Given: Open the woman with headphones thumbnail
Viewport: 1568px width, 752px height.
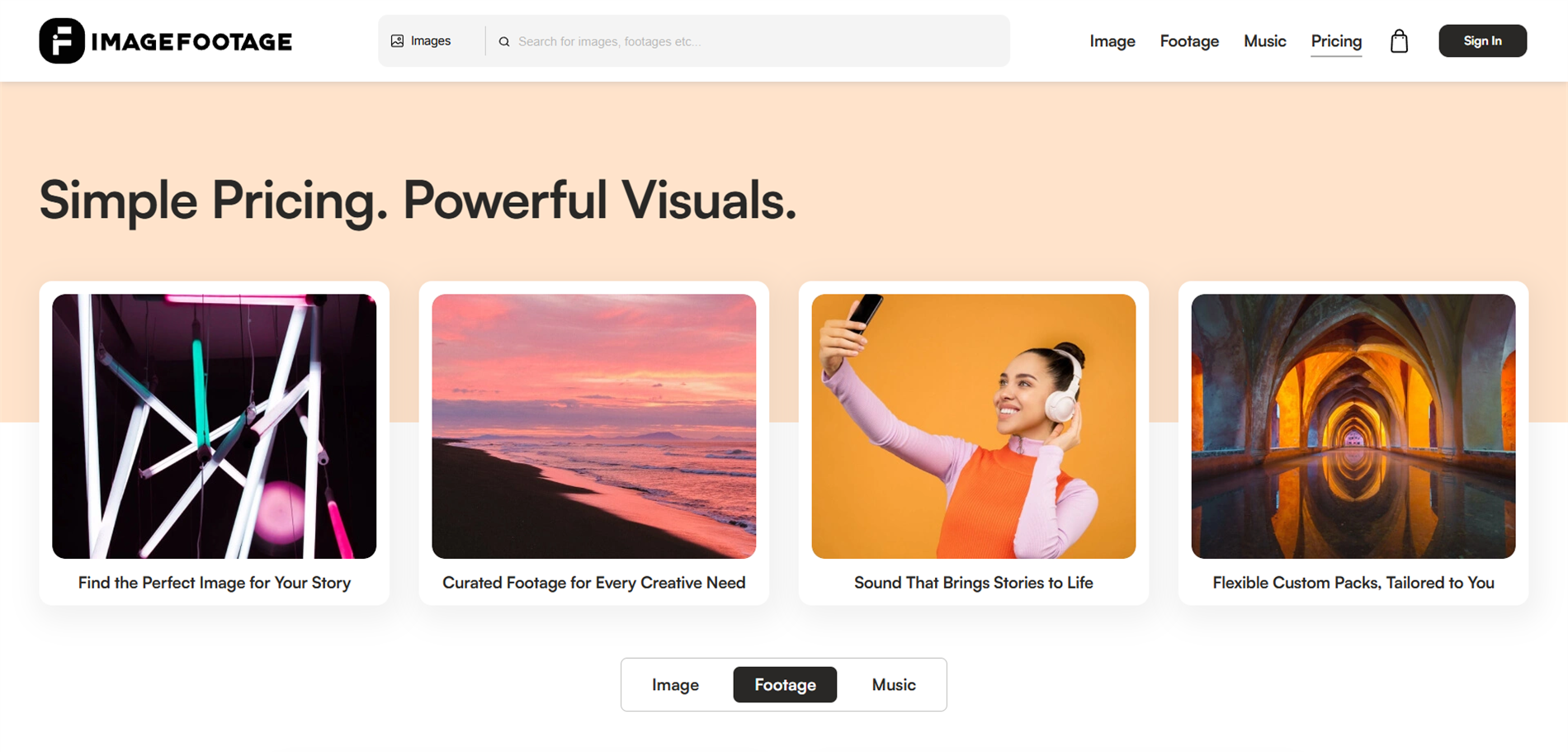Looking at the screenshot, I should tap(973, 426).
